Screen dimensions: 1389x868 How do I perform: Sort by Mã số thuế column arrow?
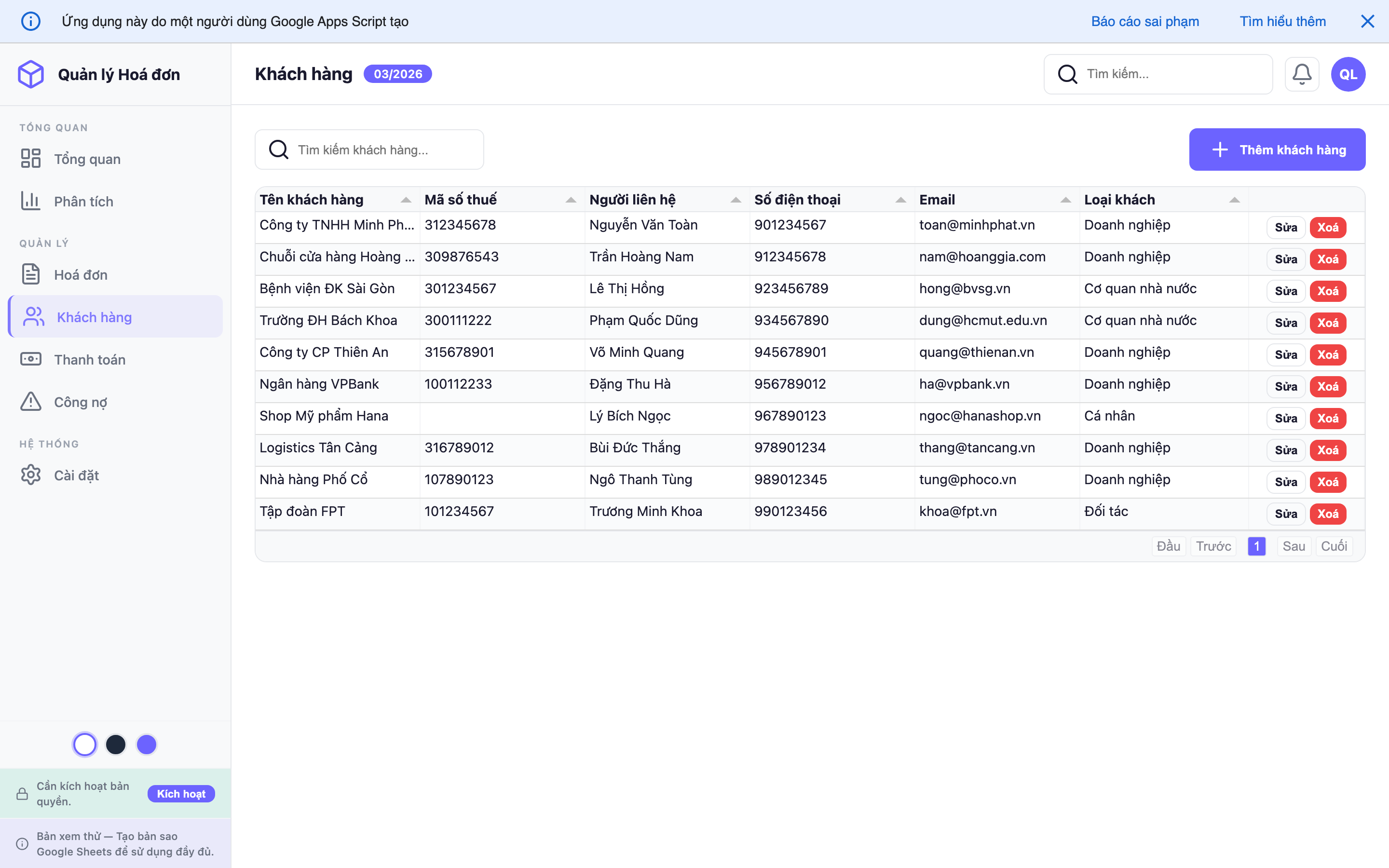pyautogui.click(x=571, y=200)
